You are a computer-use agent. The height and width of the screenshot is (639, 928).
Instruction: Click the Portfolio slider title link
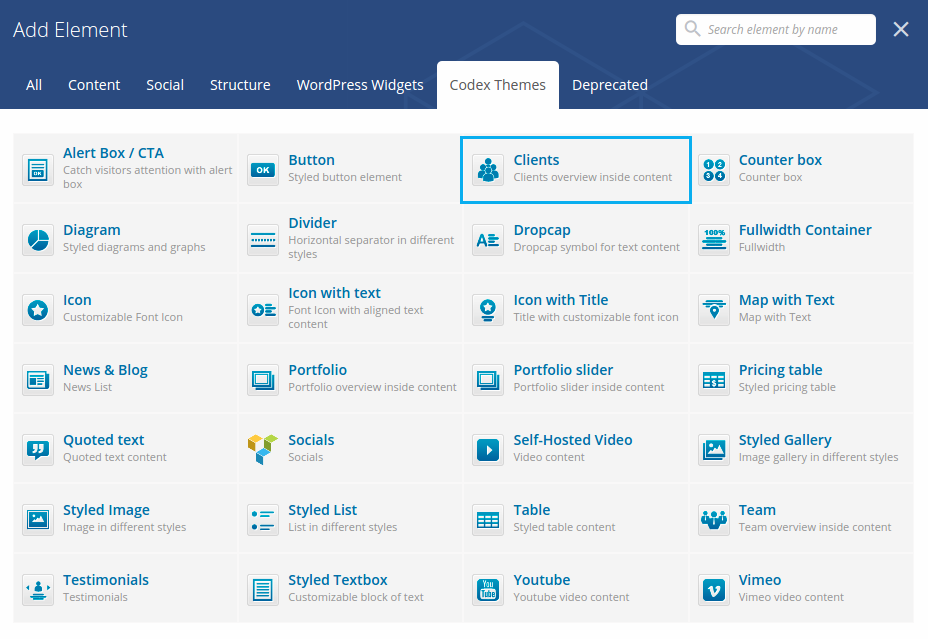pyautogui.click(x=563, y=370)
